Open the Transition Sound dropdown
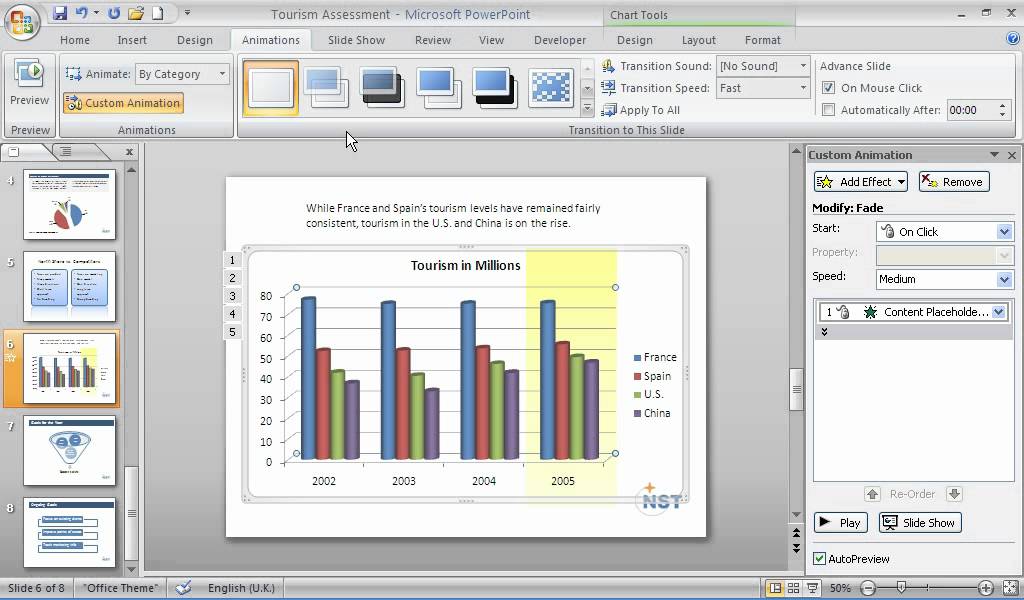Viewport: 1024px width, 600px height. [803, 66]
